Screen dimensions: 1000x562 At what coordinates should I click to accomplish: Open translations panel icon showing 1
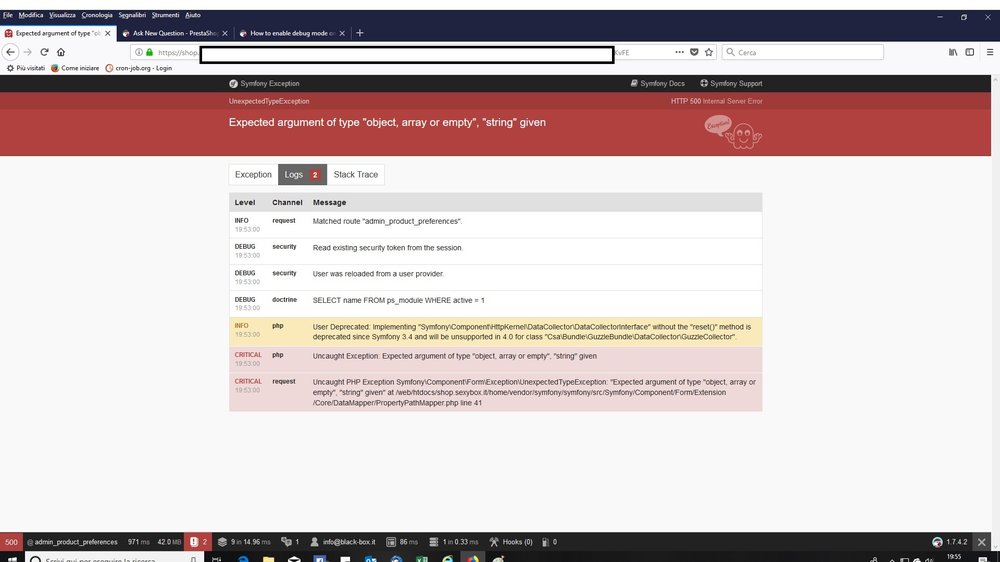(290, 542)
